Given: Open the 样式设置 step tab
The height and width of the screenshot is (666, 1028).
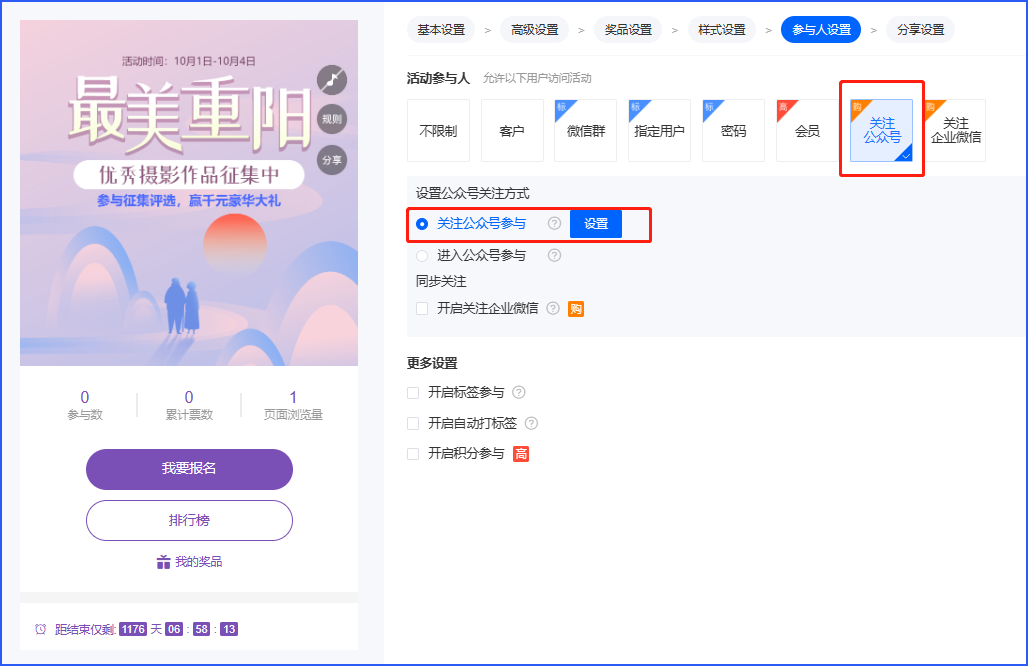Looking at the screenshot, I should (722, 29).
